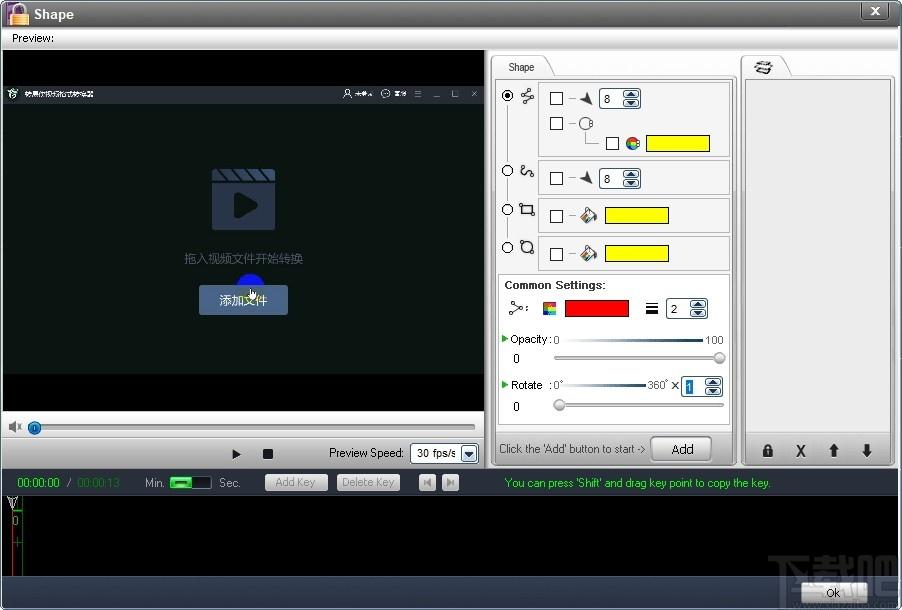Screen dimensions: 902x610
Task: Toggle the mute speaker icon
Action: [15, 427]
